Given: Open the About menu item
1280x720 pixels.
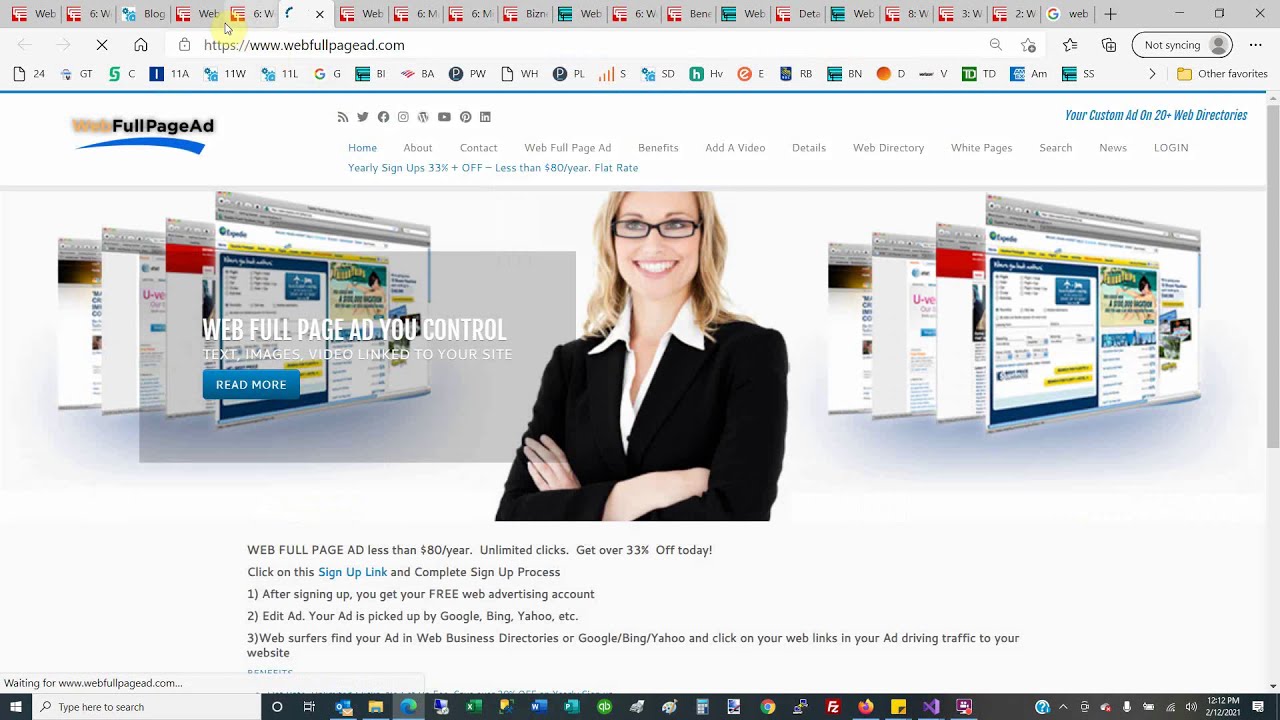Looking at the screenshot, I should [418, 148].
